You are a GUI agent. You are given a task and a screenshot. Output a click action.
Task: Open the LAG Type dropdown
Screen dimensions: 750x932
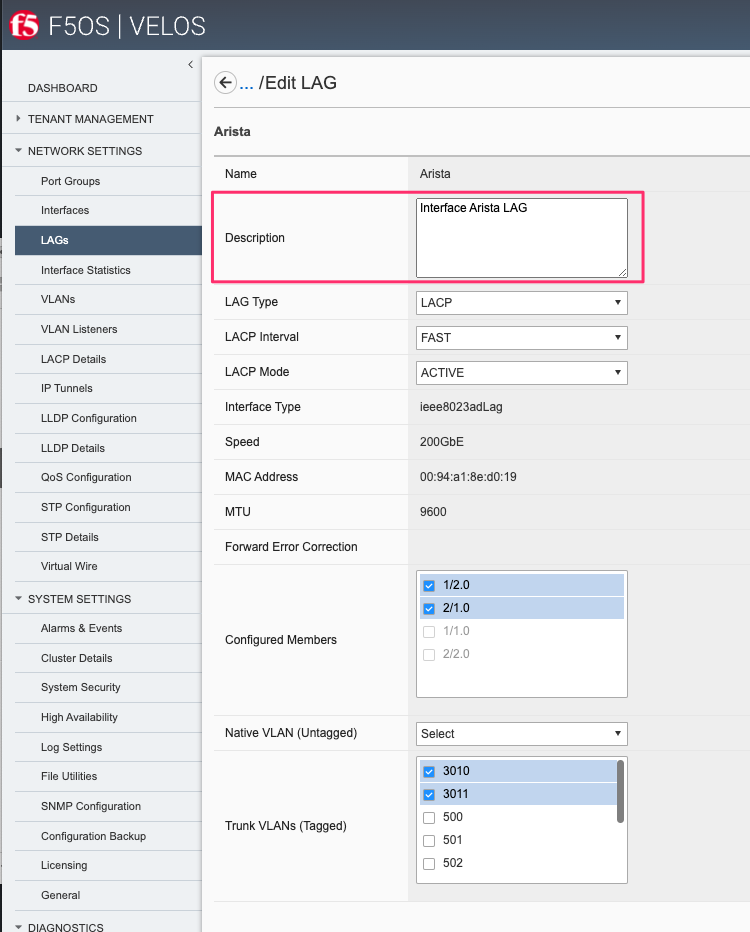pyautogui.click(x=521, y=303)
